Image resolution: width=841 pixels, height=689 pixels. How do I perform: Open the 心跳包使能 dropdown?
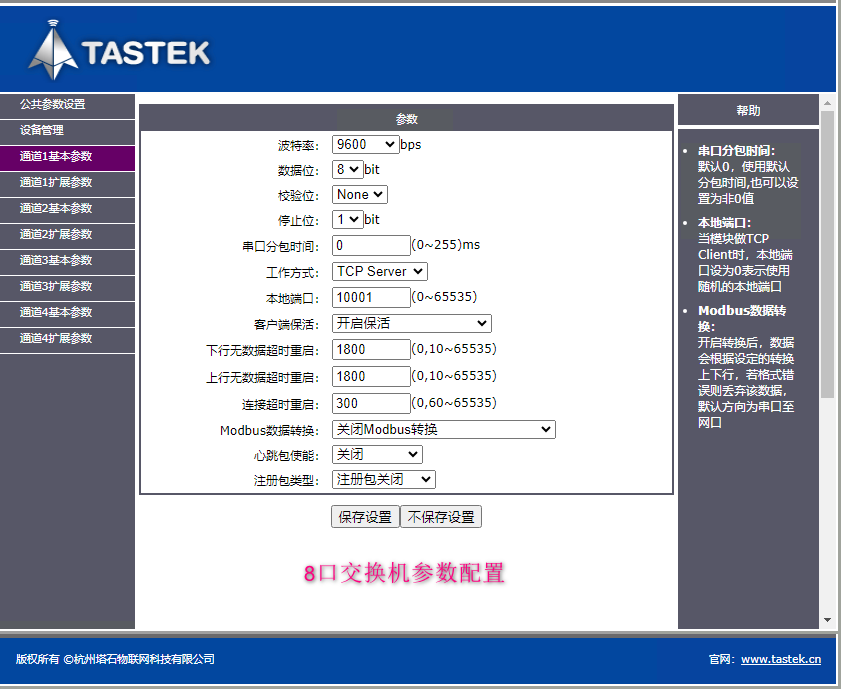(377, 455)
